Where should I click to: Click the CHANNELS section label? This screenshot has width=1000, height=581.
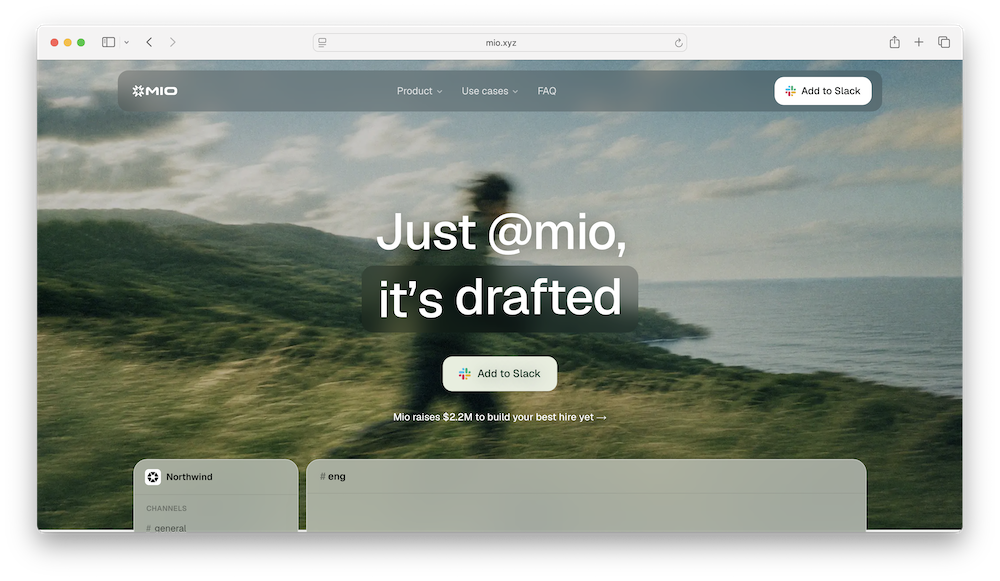pos(166,508)
